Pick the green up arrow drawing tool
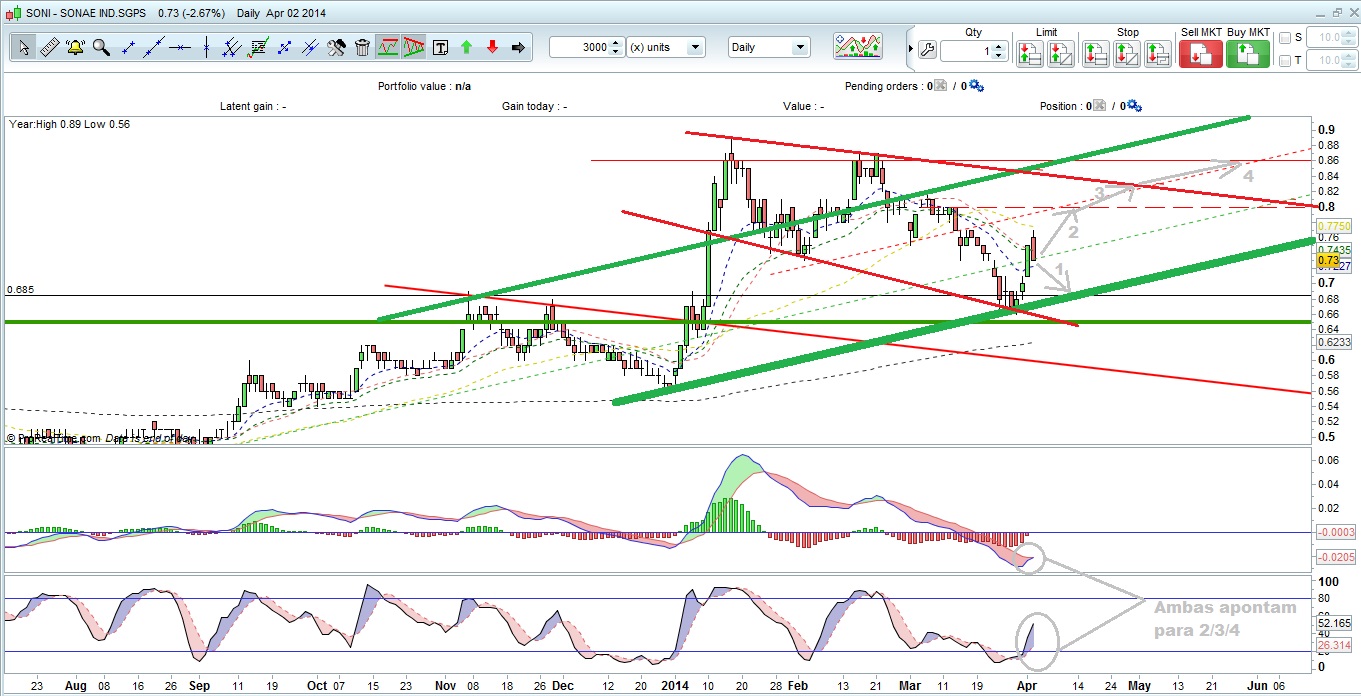 tap(466, 47)
